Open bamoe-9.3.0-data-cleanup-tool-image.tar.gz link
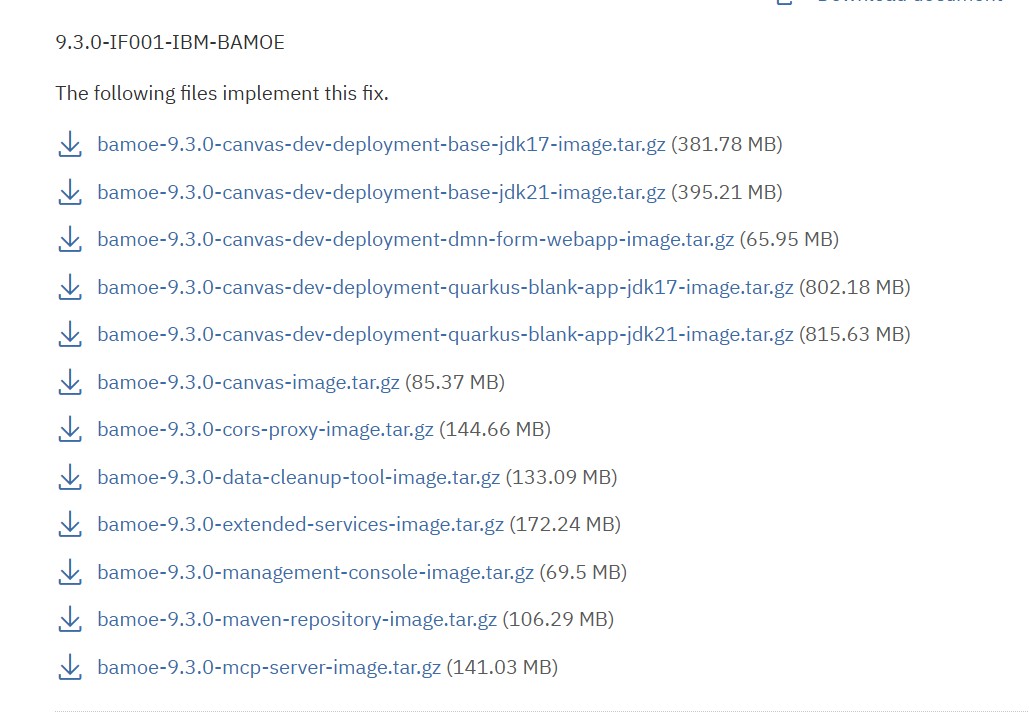Image resolution: width=1029 pixels, height=713 pixels. point(299,477)
